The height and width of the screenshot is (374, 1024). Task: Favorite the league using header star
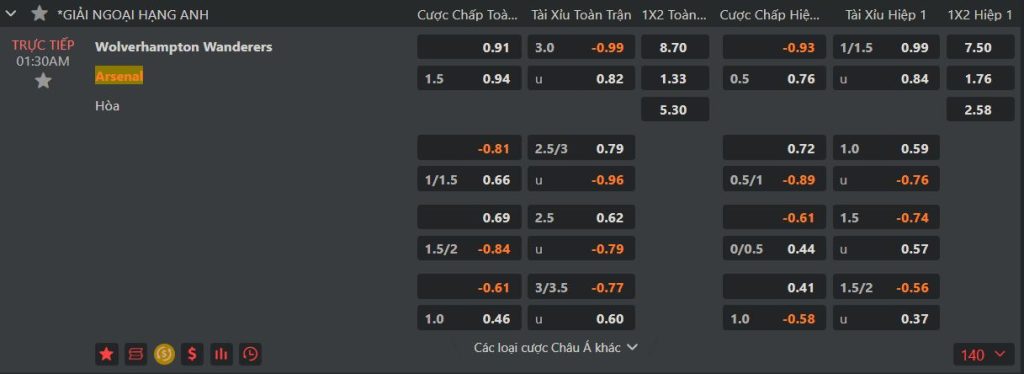point(40,13)
